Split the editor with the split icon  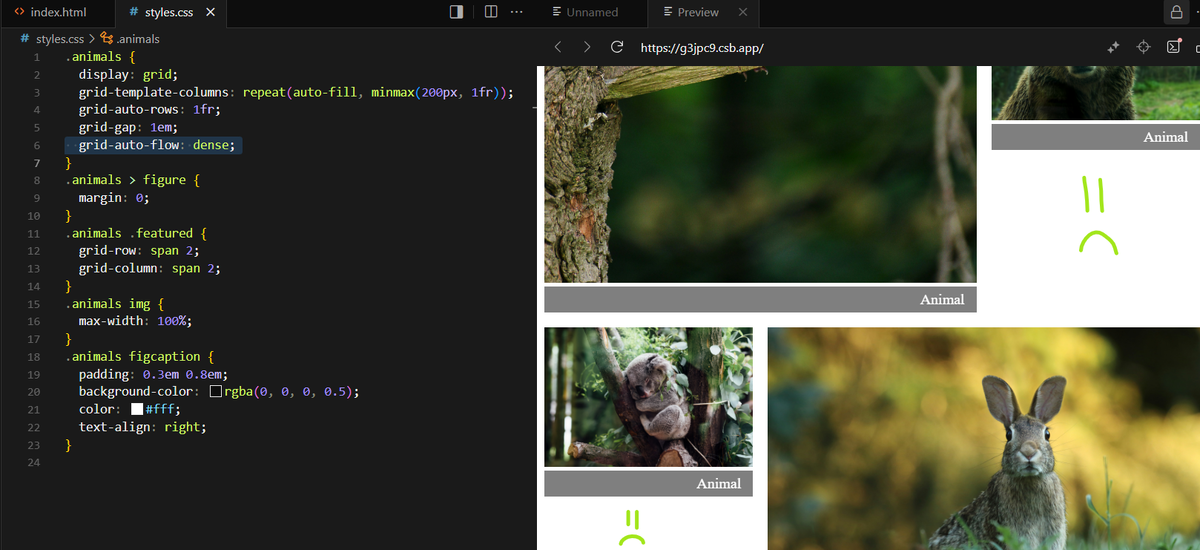pyautogui.click(x=491, y=12)
